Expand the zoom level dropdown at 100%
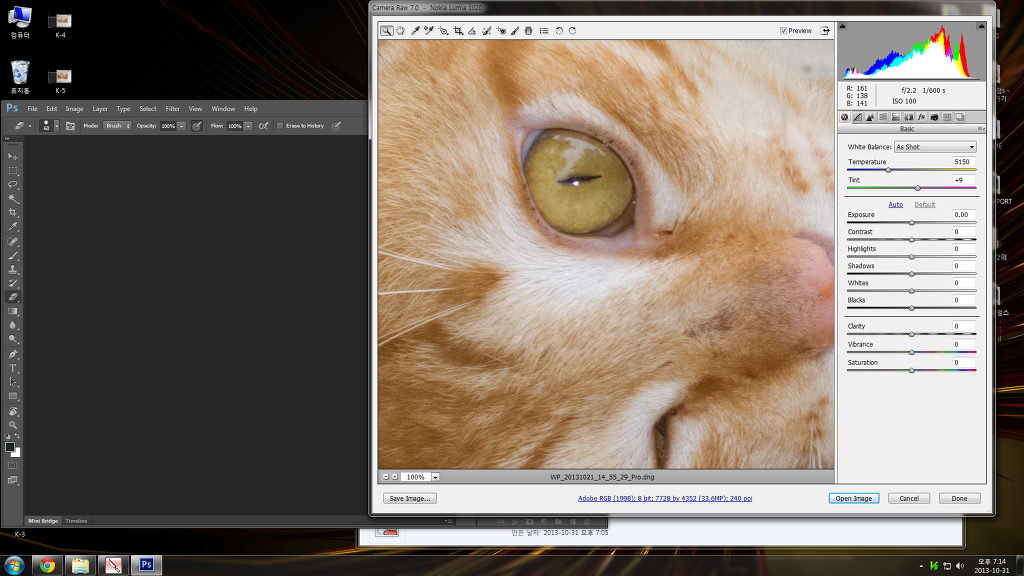The height and width of the screenshot is (576, 1024). point(436,477)
